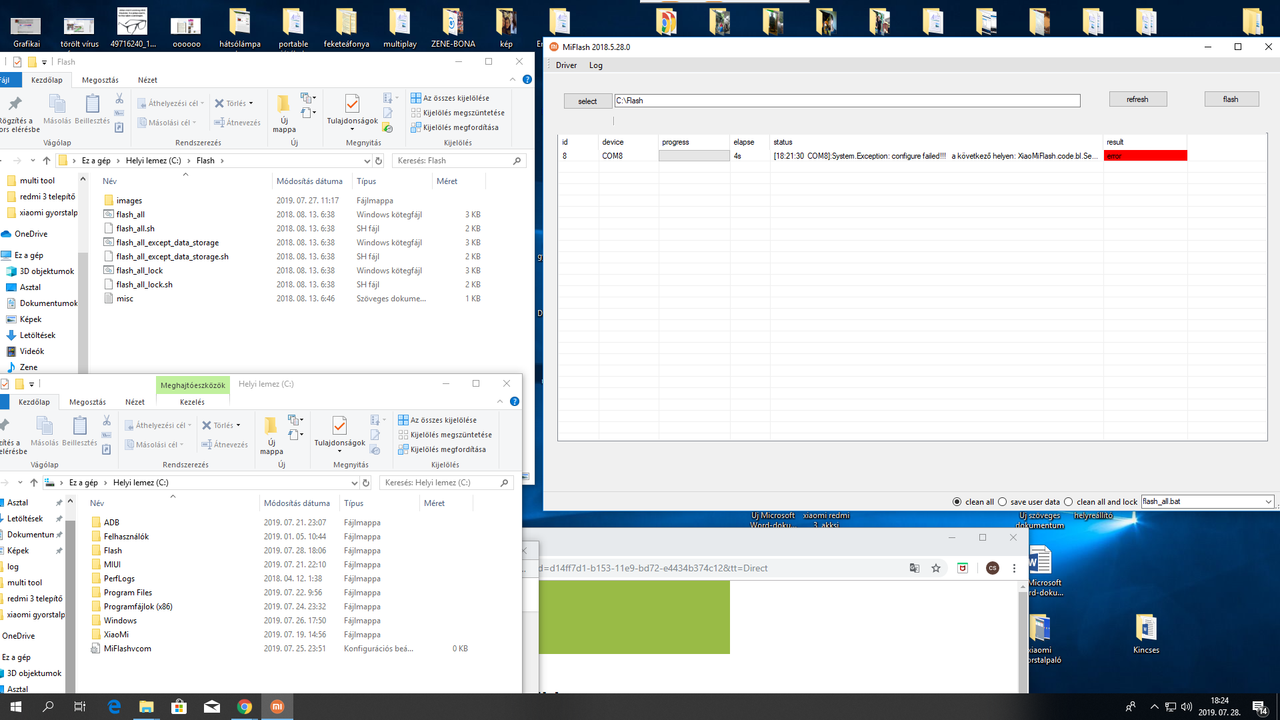Click the refresh button in MiFlash
The height and width of the screenshot is (720, 1280).
point(1138,99)
